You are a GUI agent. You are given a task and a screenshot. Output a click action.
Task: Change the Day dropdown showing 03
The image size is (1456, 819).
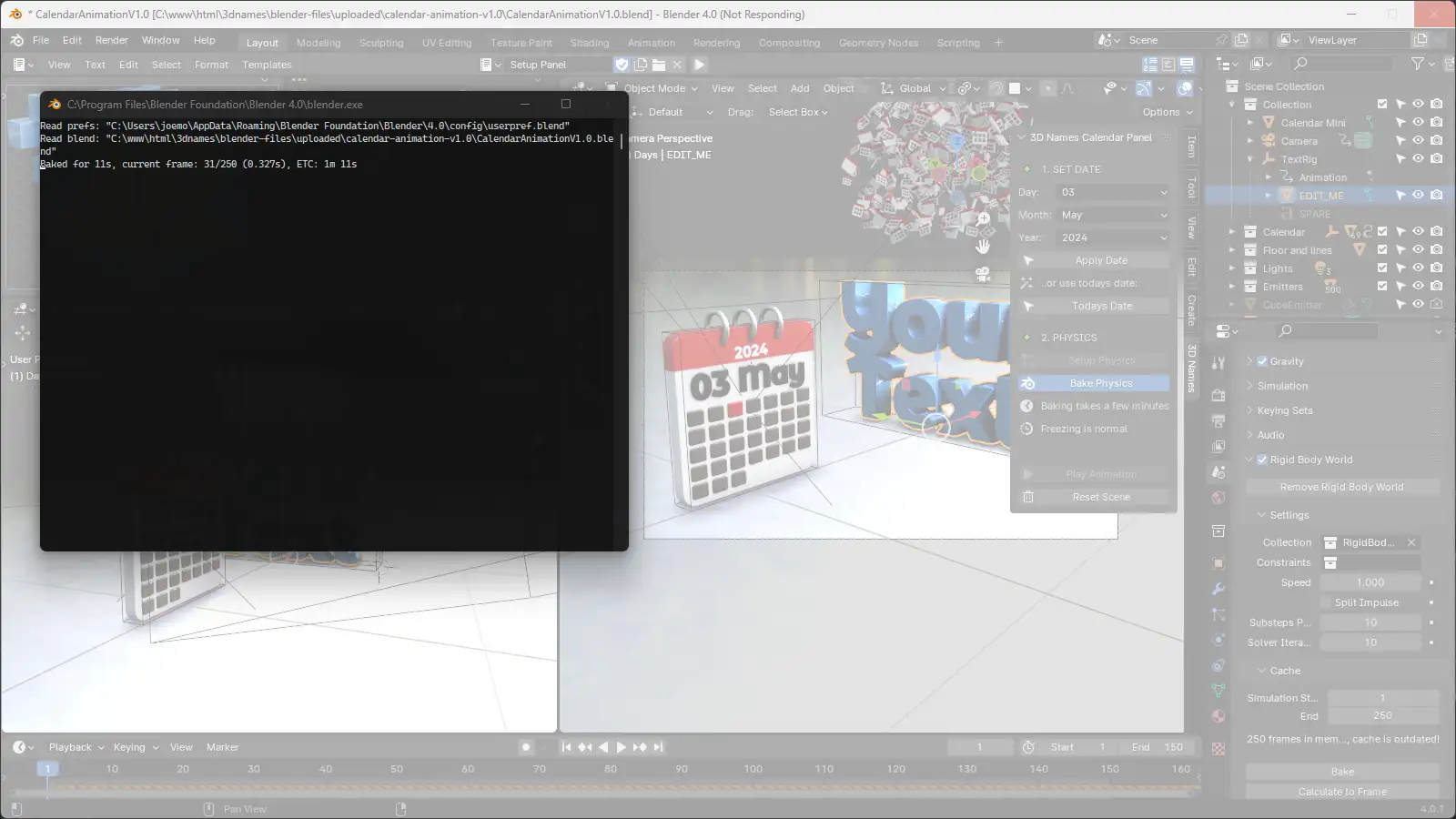[x=1113, y=192]
